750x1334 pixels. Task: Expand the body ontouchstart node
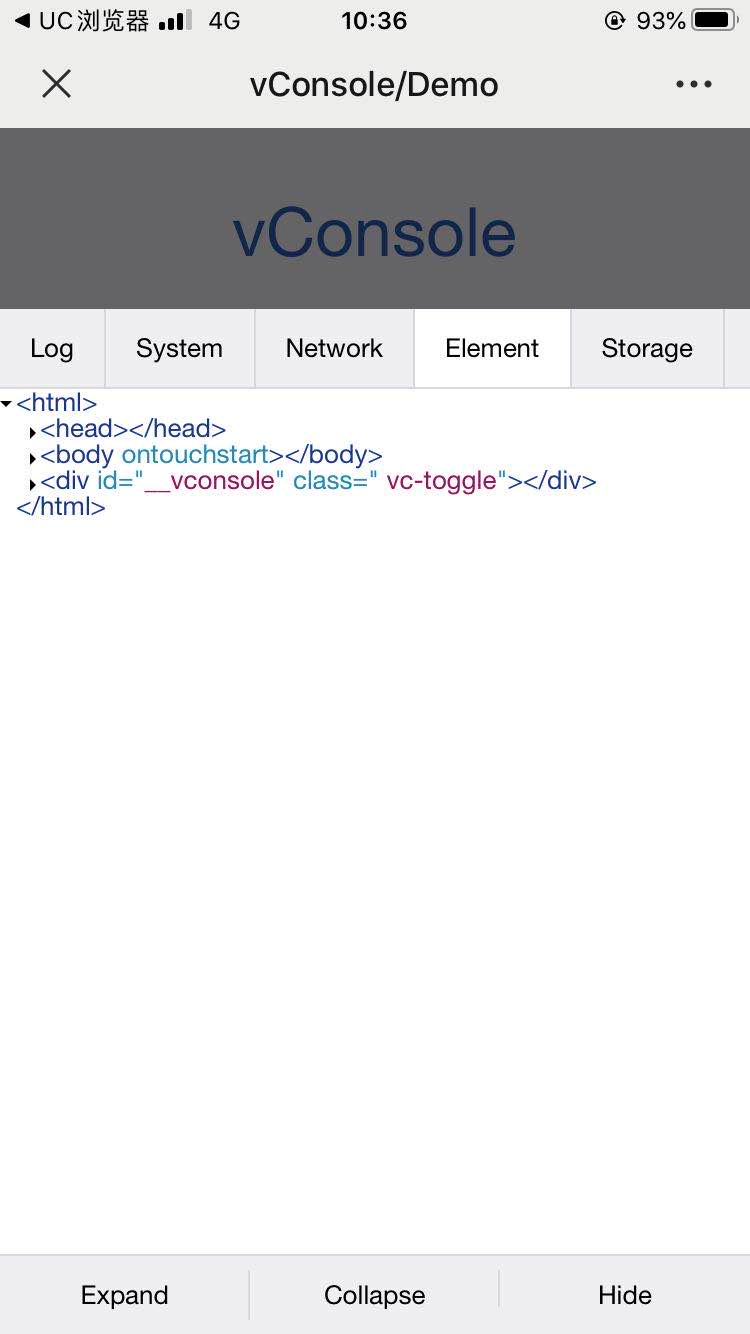point(33,458)
